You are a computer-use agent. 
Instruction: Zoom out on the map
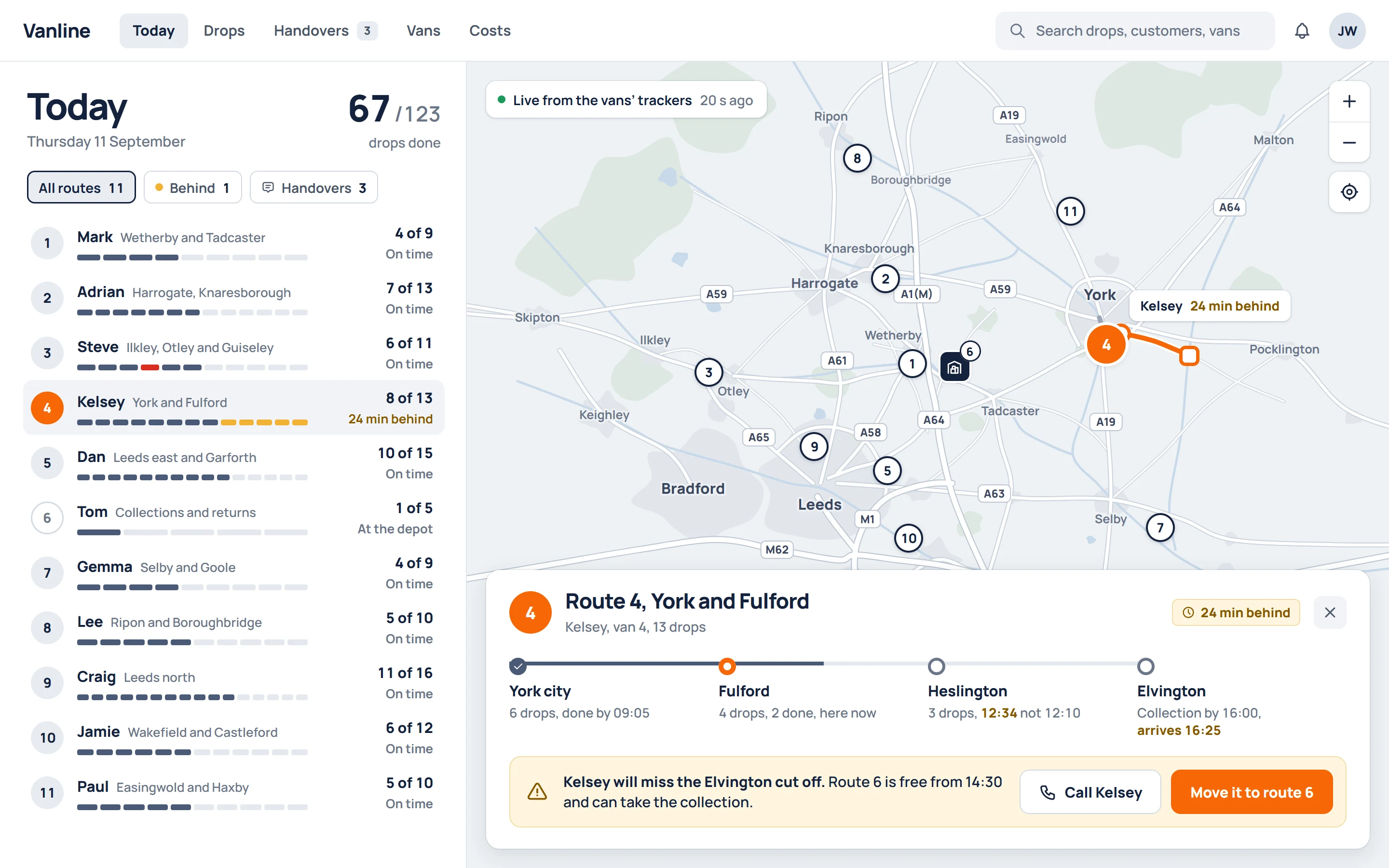(x=1349, y=142)
